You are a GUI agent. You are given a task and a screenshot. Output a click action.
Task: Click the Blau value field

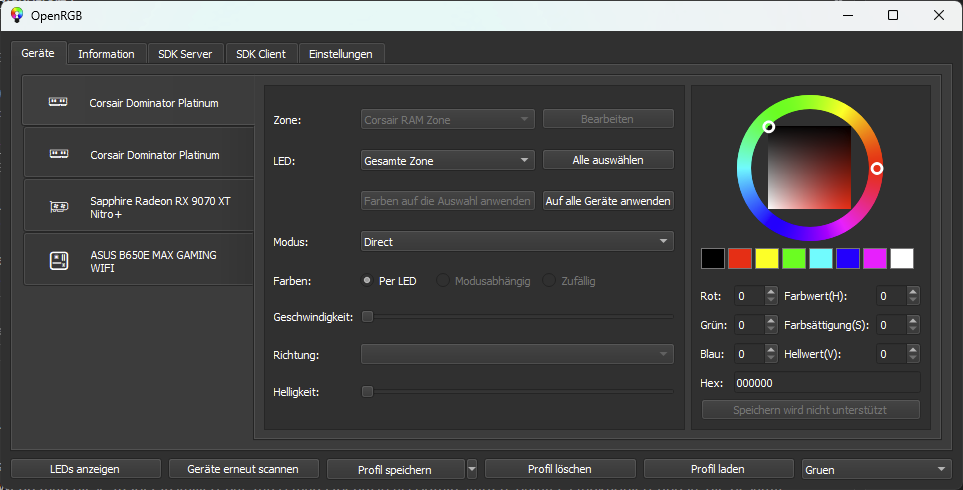(x=749, y=354)
